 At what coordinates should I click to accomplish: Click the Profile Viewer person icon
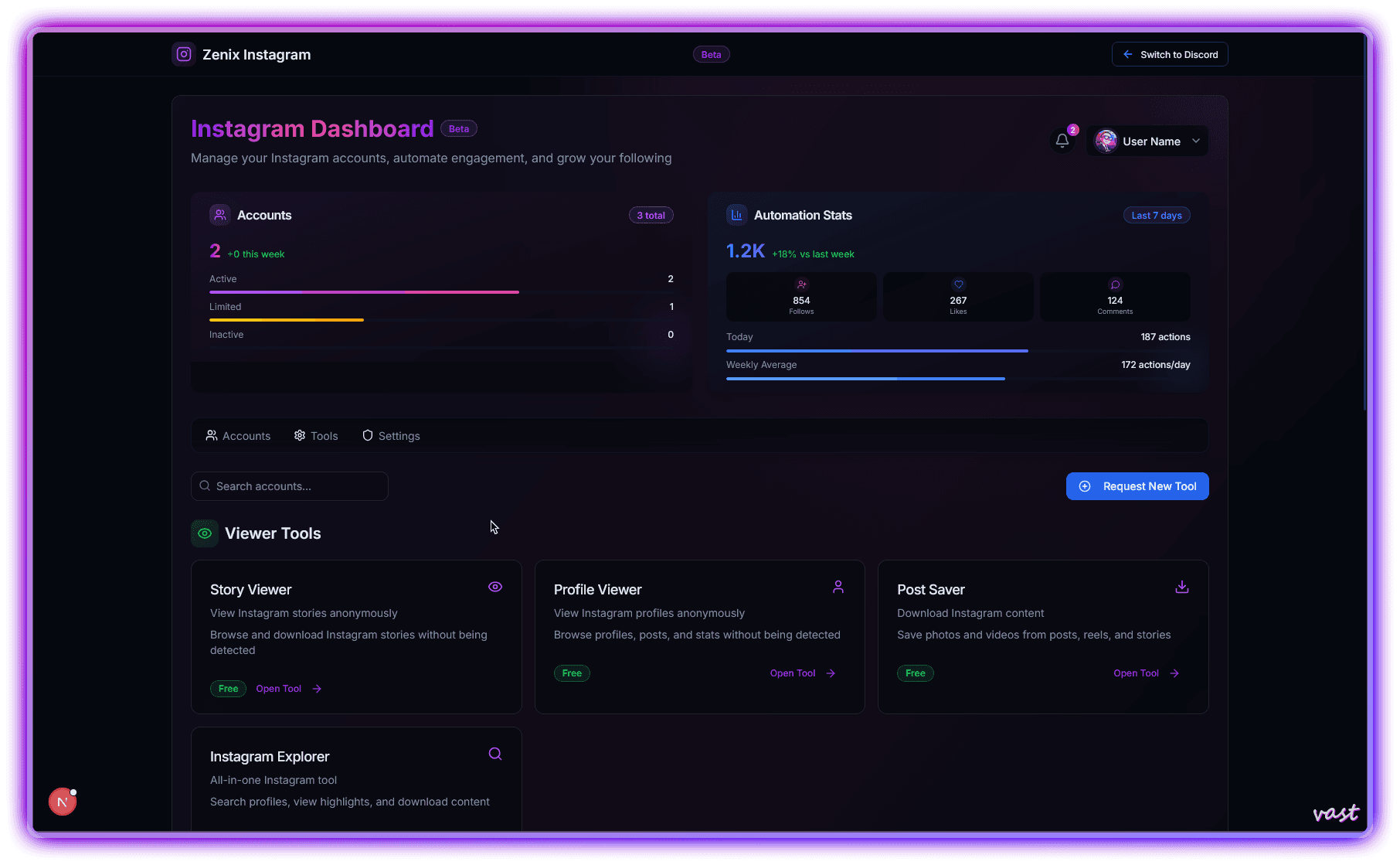coord(838,587)
